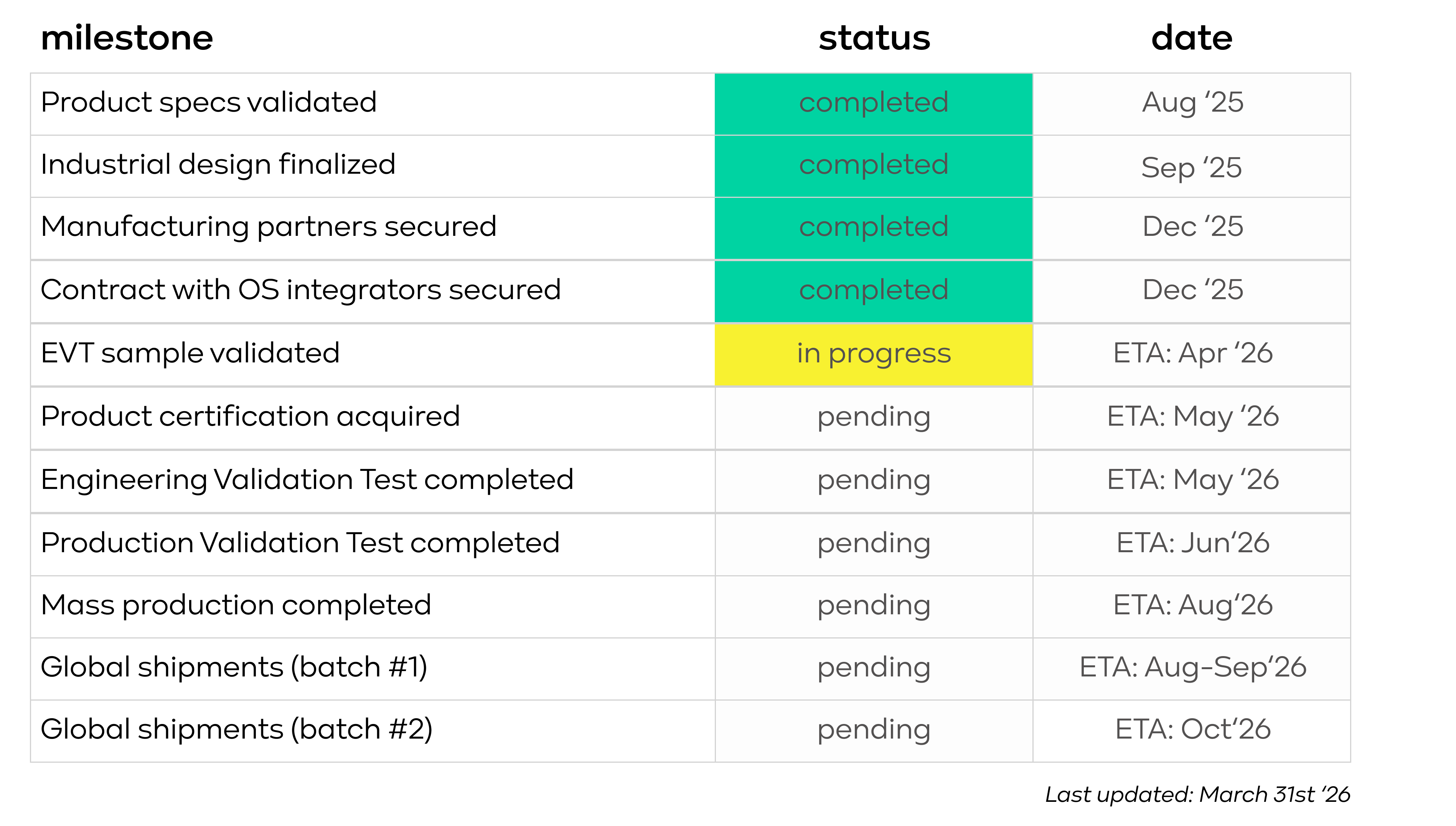Screen dimensions: 1456x826
Task: Click pending status for Engineering Validation Test
Action: [x=874, y=481]
